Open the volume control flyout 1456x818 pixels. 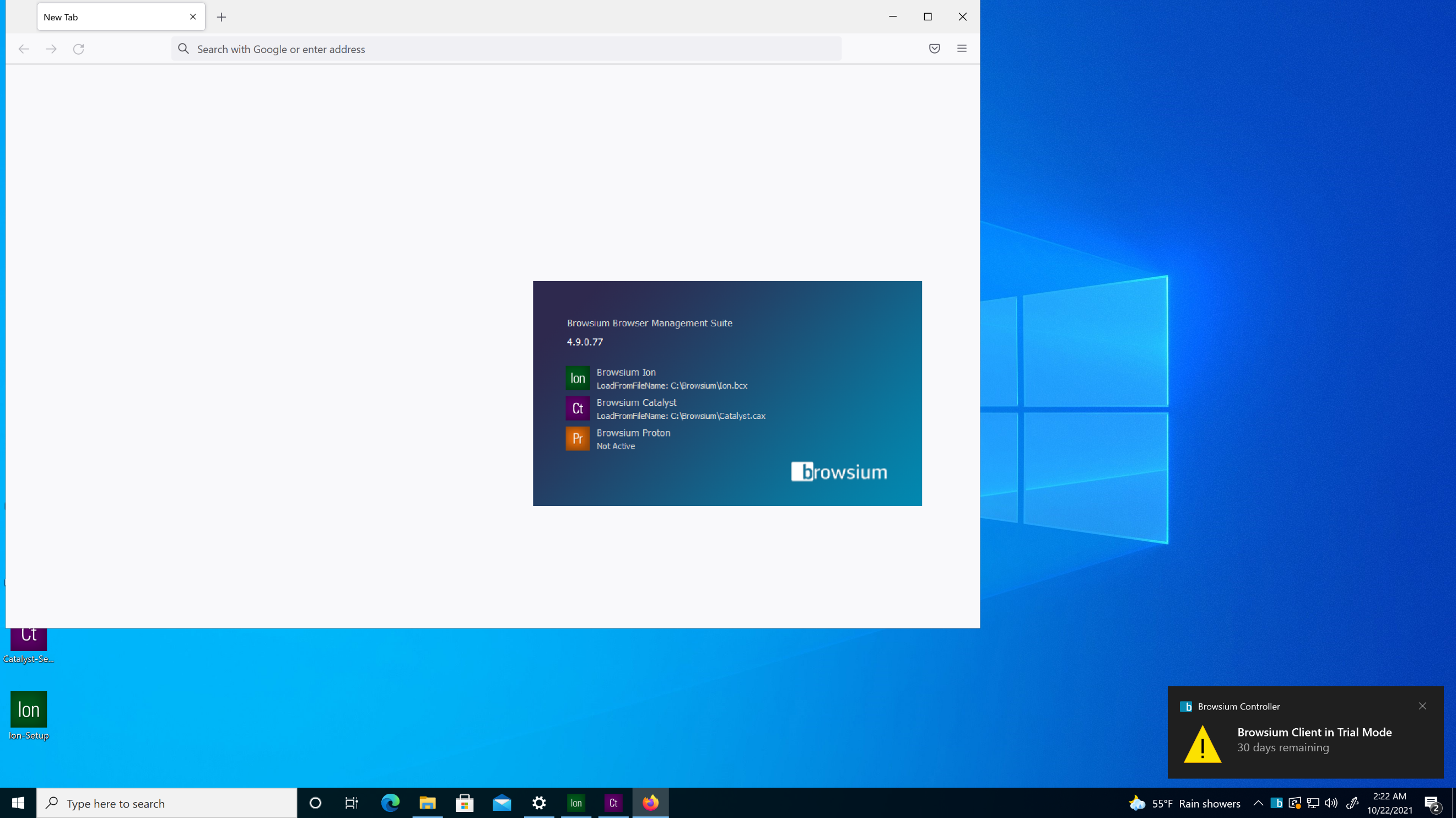point(1331,803)
